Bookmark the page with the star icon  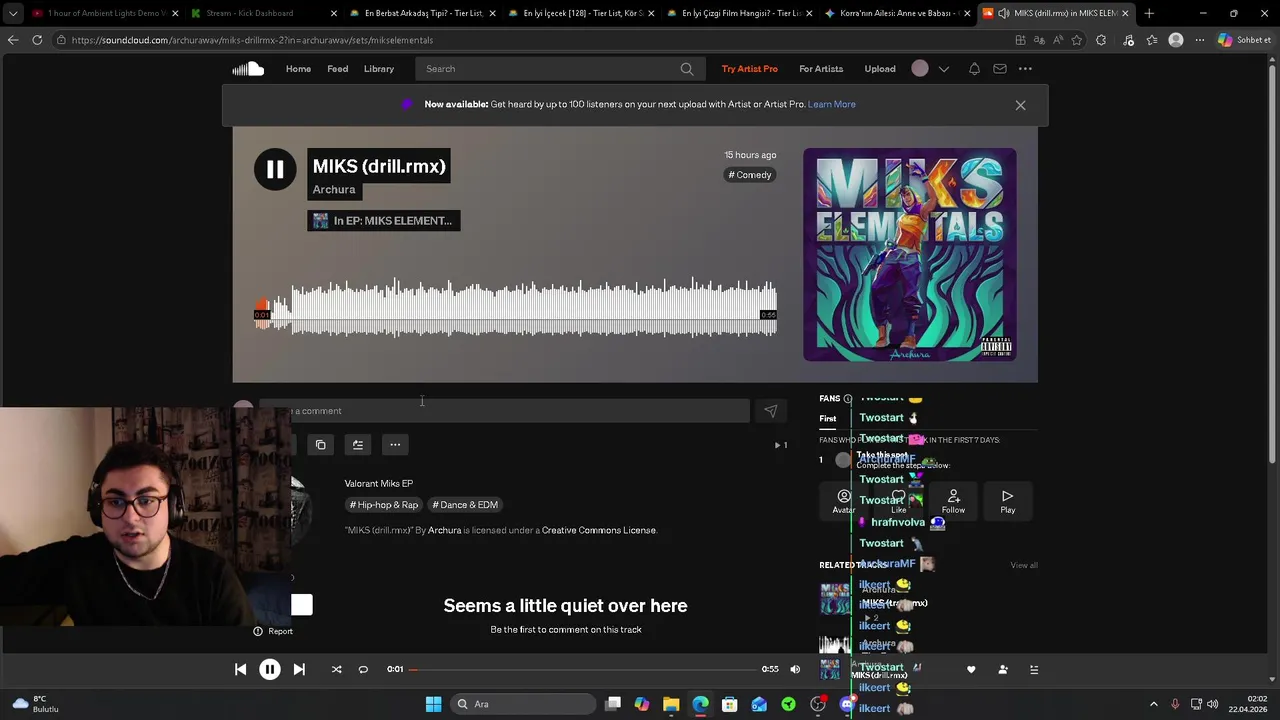click(x=1077, y=40)
